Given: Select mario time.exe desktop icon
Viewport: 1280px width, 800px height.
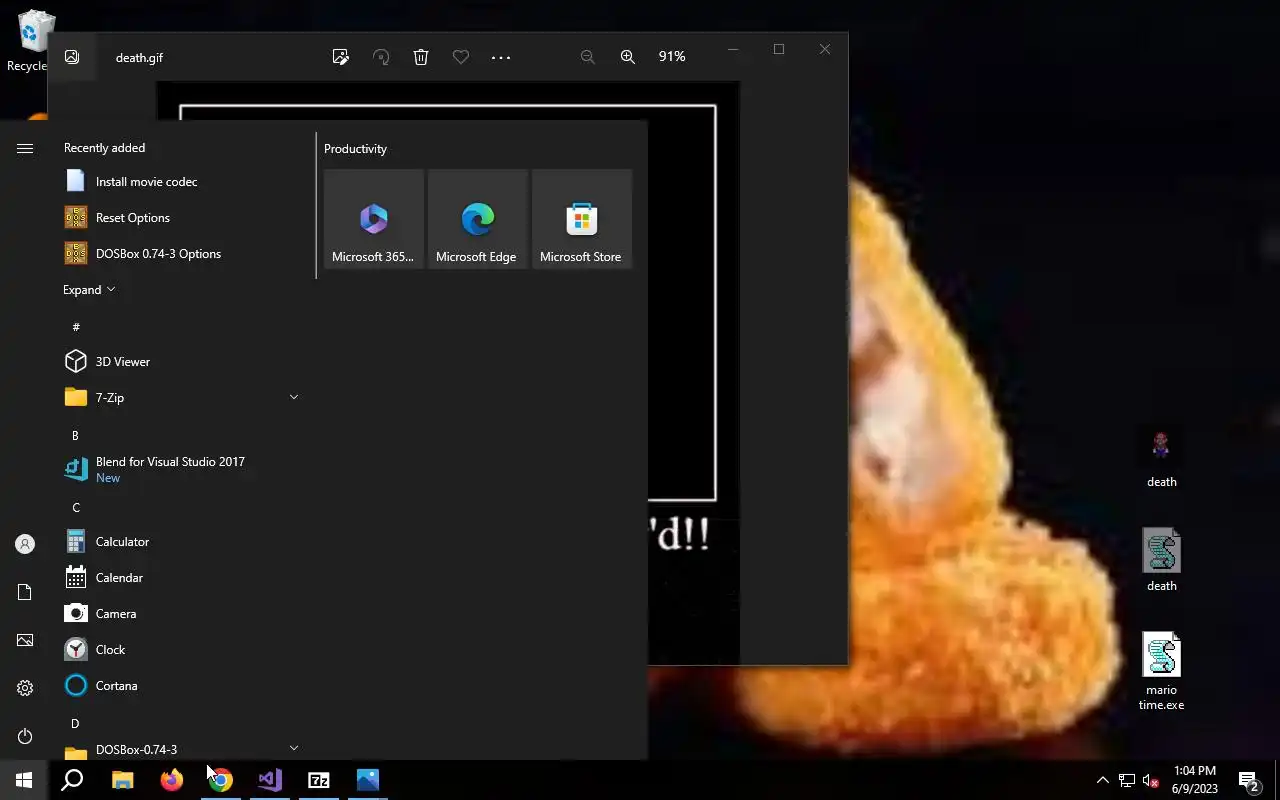Looking at the screenshot, I should [1161, 671].
